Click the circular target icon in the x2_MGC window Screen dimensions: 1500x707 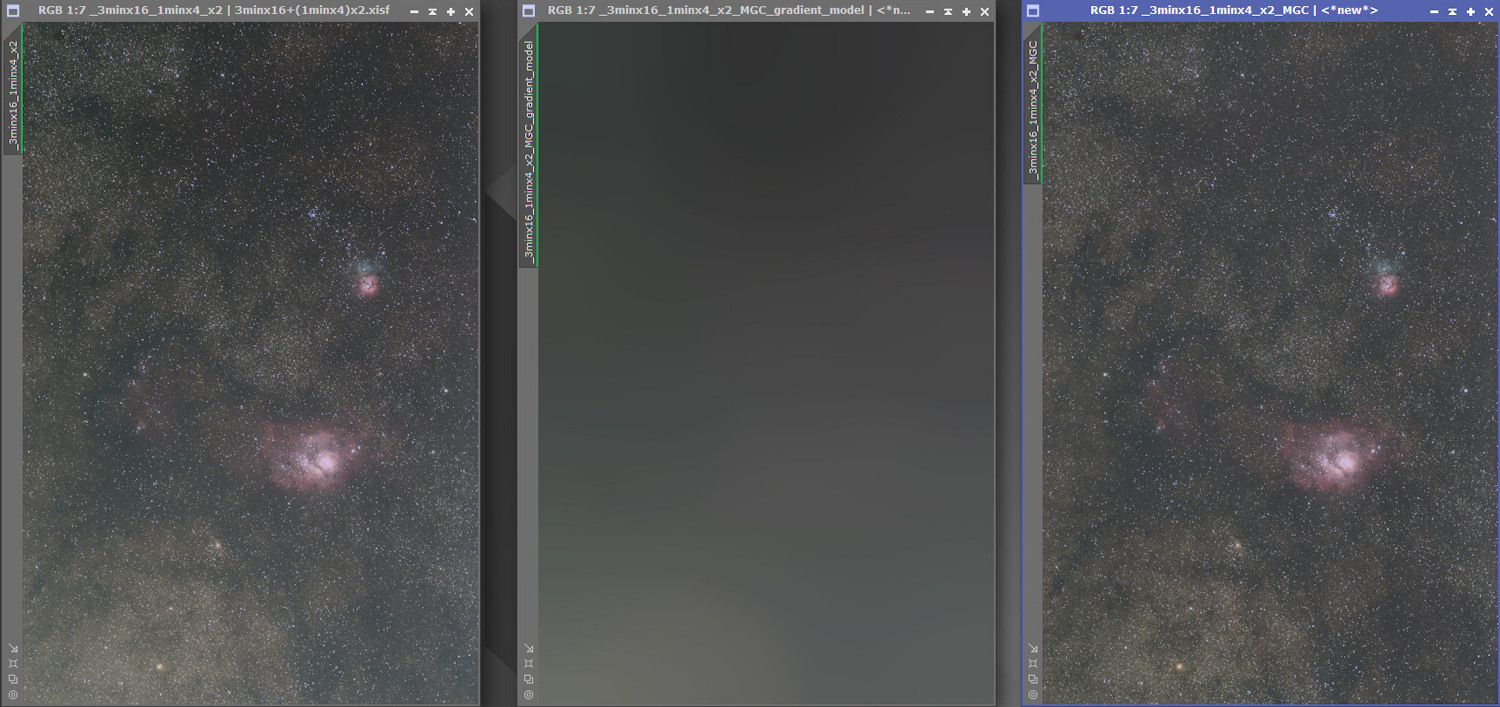[x=1032, y=694]
